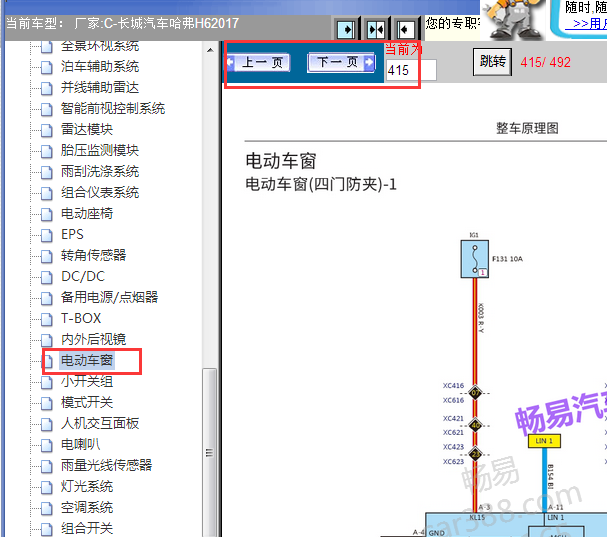Open 人机交互面板 tree entry
Image resolution: width=607 pixels, height=537 pixels.
[100, 423]
